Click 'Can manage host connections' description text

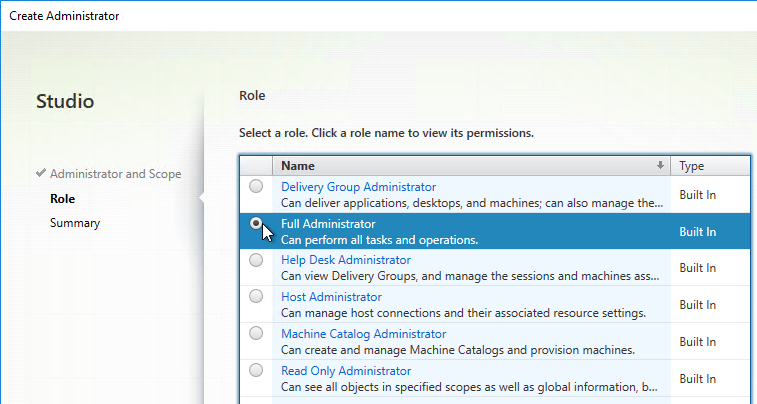pyautogui.click(x=463, y=313)
